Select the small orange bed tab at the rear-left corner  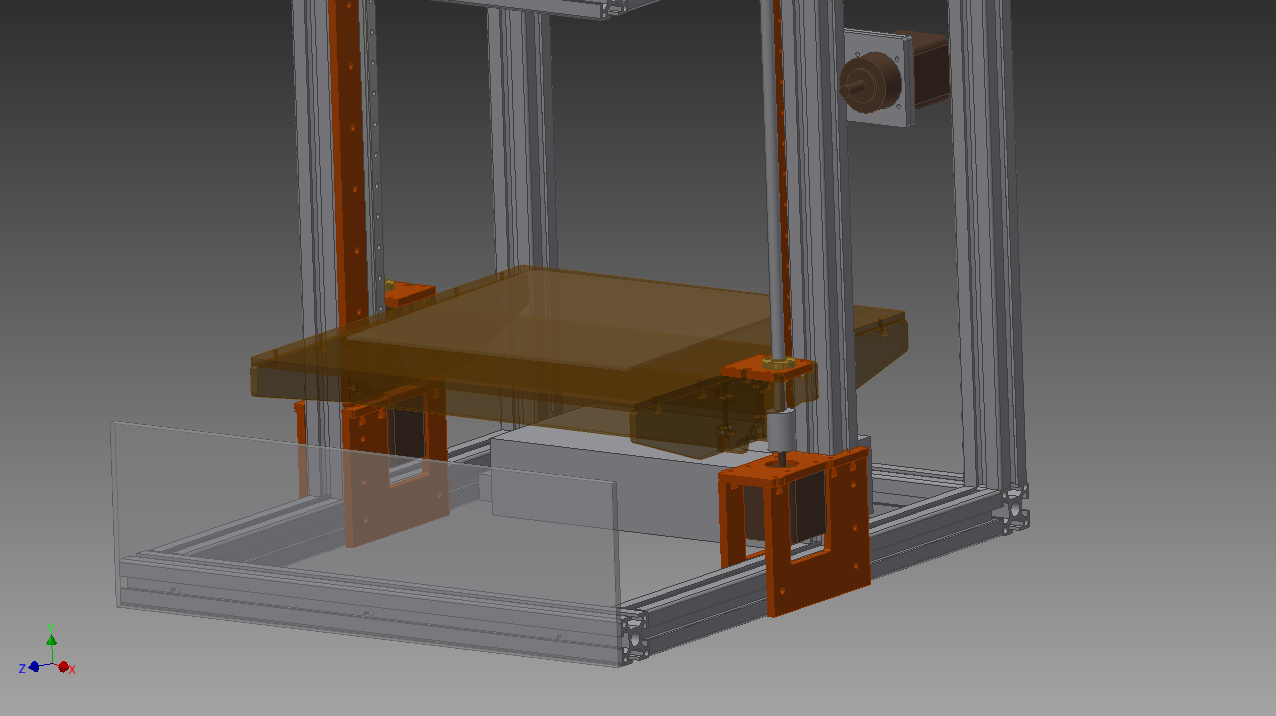pyautogui.click(x=409, y=294)
